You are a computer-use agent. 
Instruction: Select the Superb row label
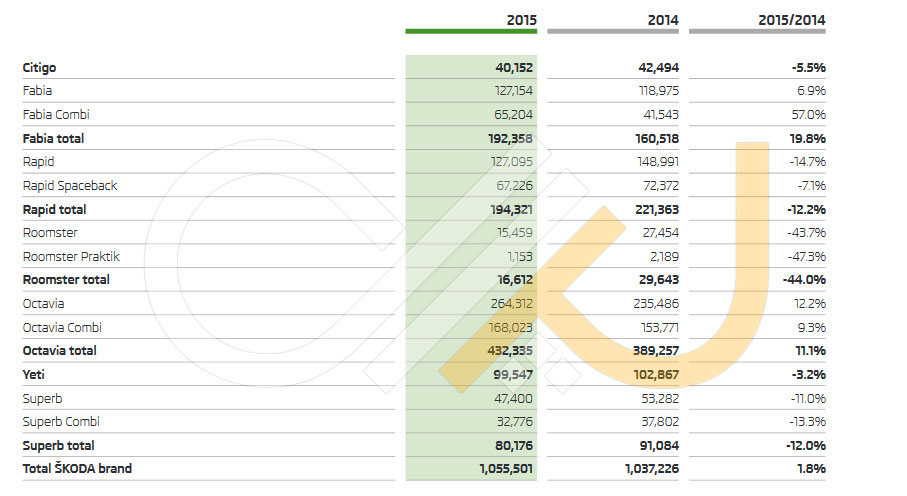coord(42,399)
